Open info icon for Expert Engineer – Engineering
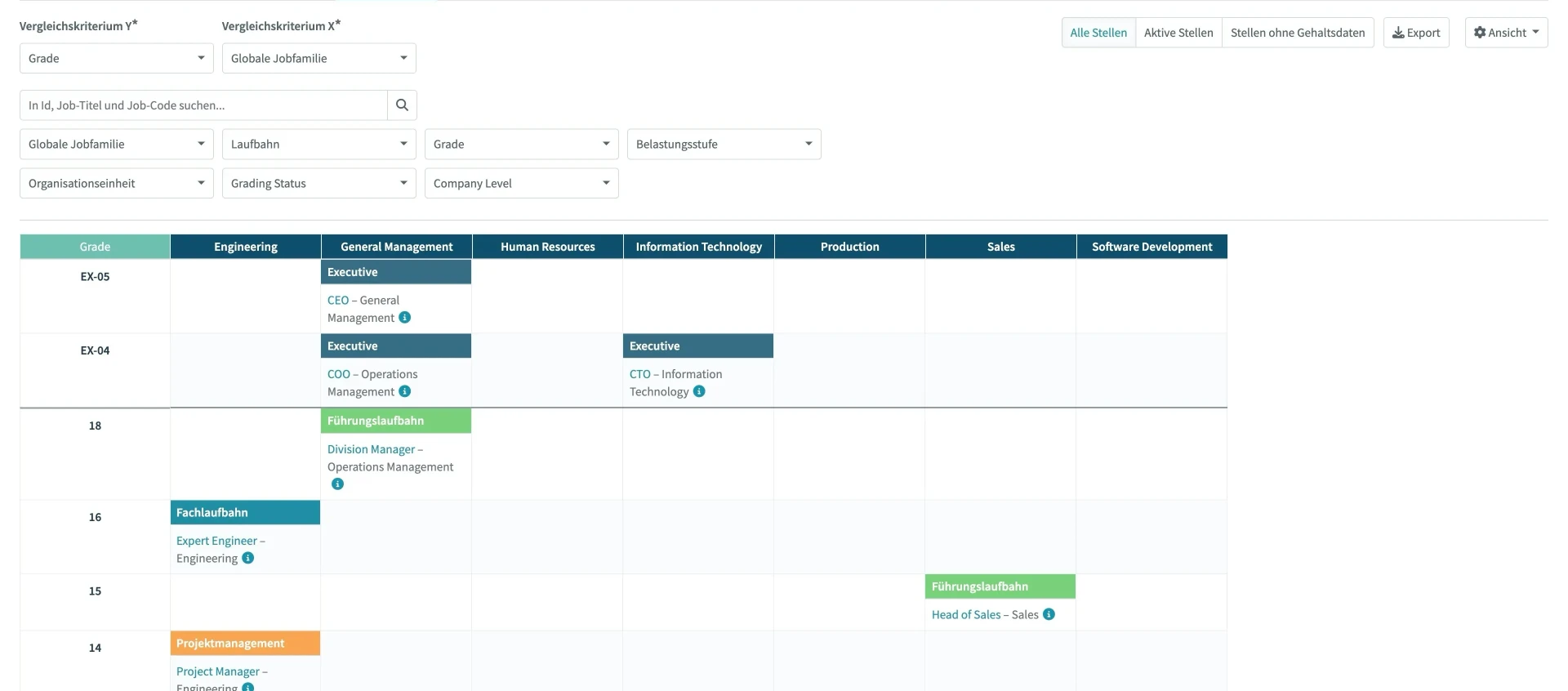1568x691 pixels. pyautogui.click(x=248, y=559)
